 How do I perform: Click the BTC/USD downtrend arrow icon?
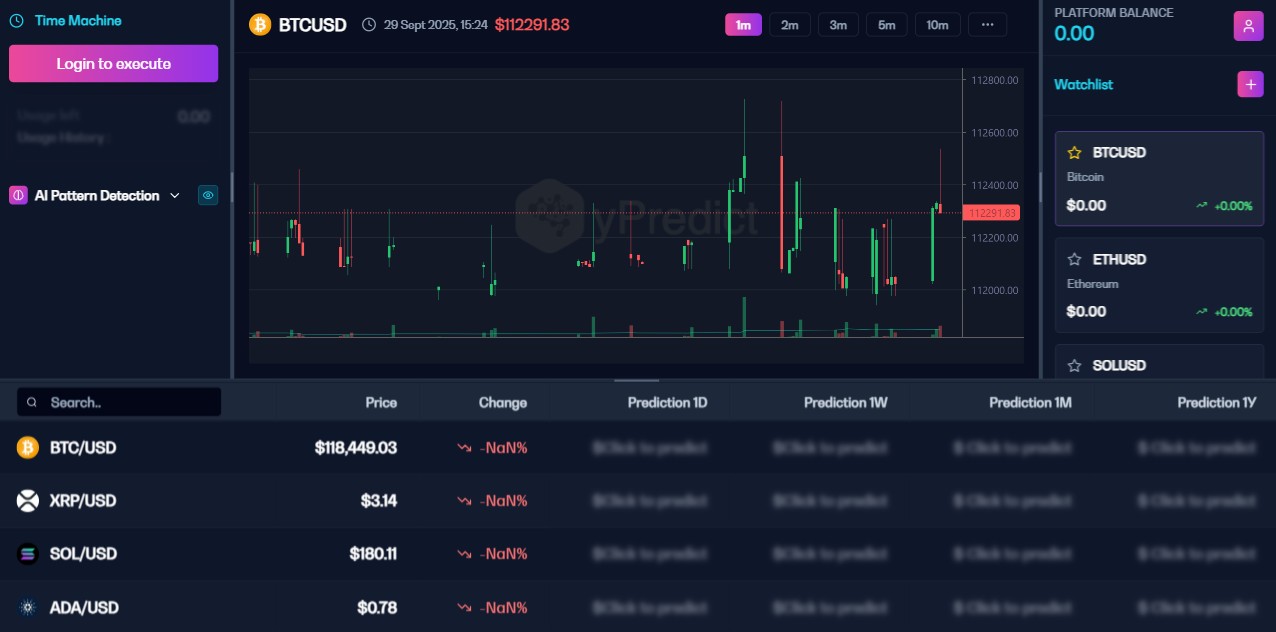point(464,448)
